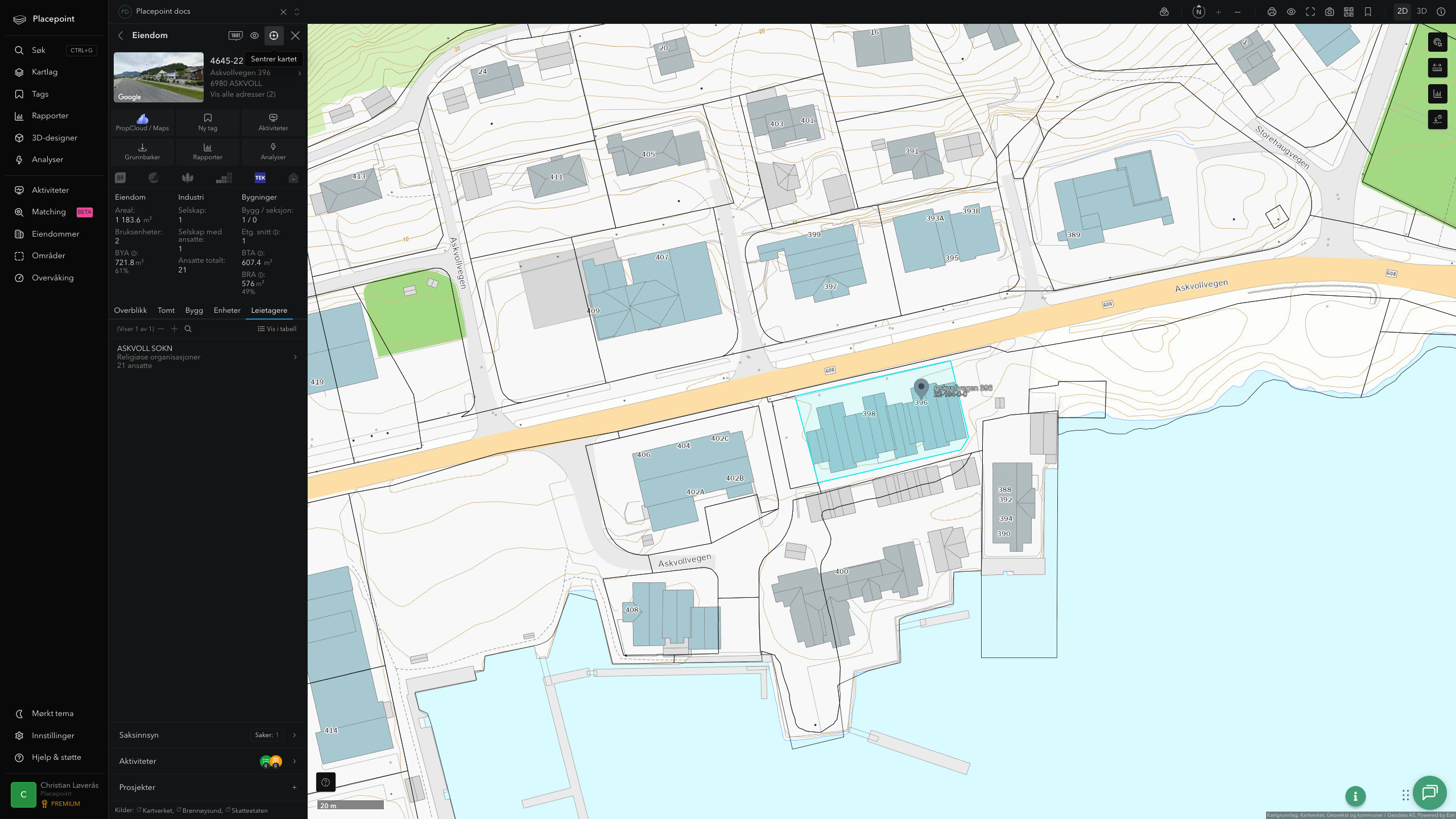This screenshot has width=1456, height=819.
Task: Collapse the tenant list with the minus icon
Action: (x=161, y=329)
